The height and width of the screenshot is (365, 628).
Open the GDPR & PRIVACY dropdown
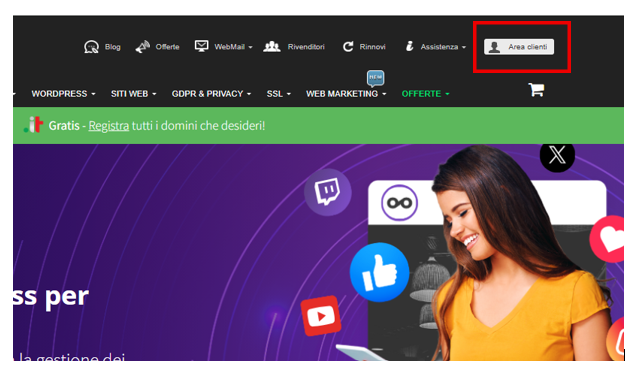(211, 94)
